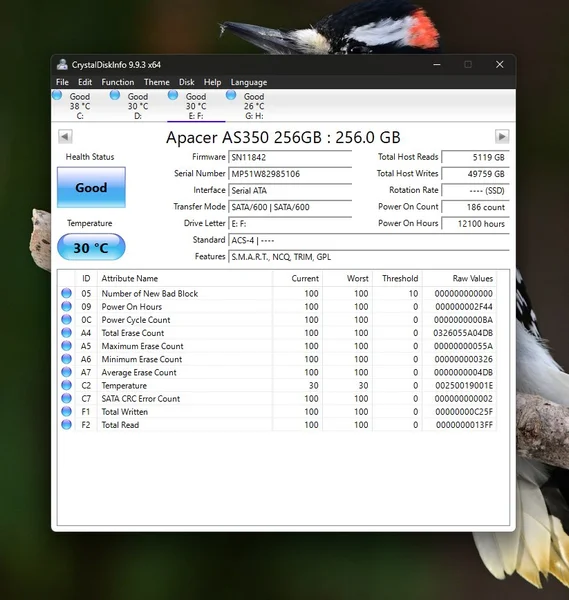
Task: Go to next disk with right arrow
Action: click(x=502, y=136)
